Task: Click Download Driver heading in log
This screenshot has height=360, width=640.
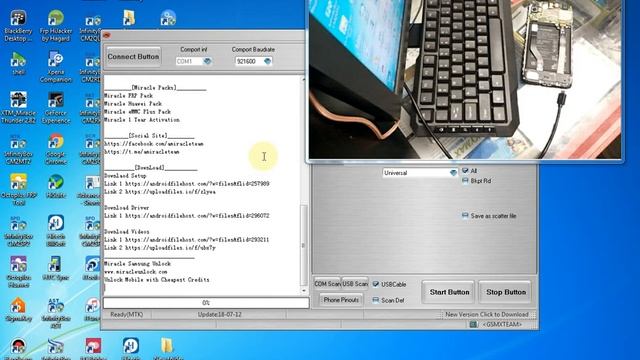Action: [127, 208]
